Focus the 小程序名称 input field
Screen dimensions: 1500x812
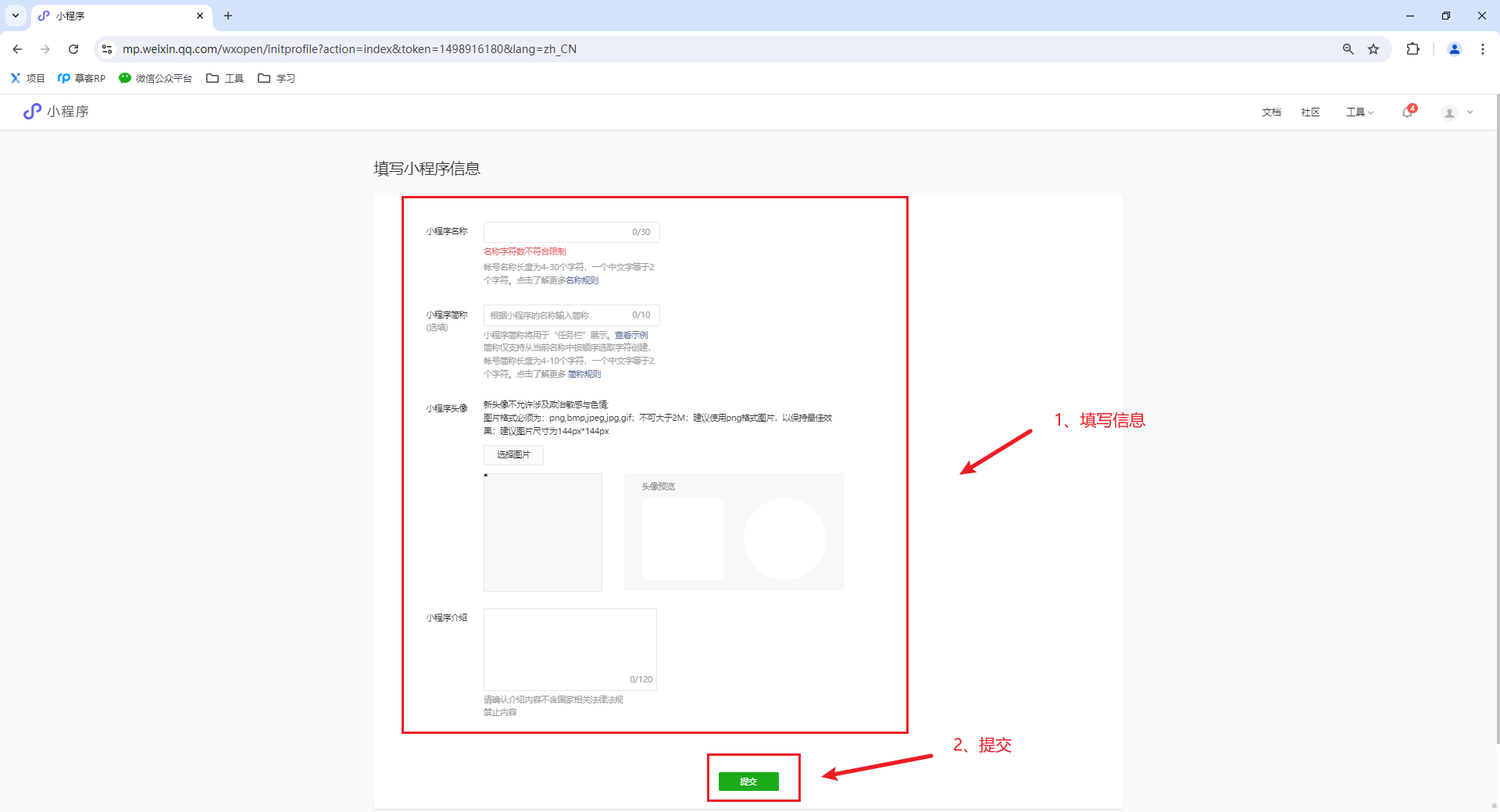point(572,232)
